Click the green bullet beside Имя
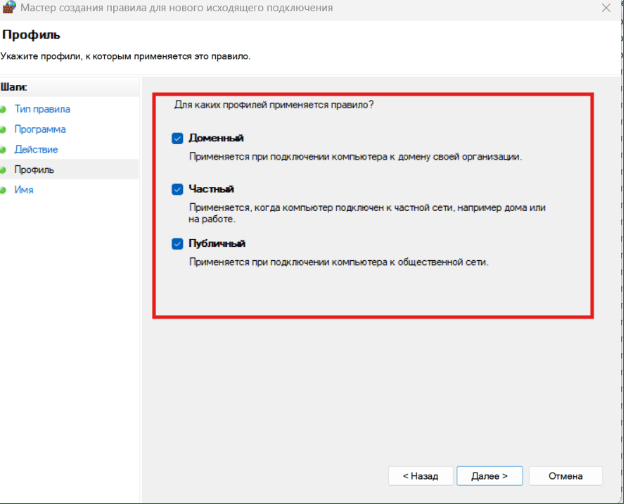 pyautogui.click(x=4, y=189)
